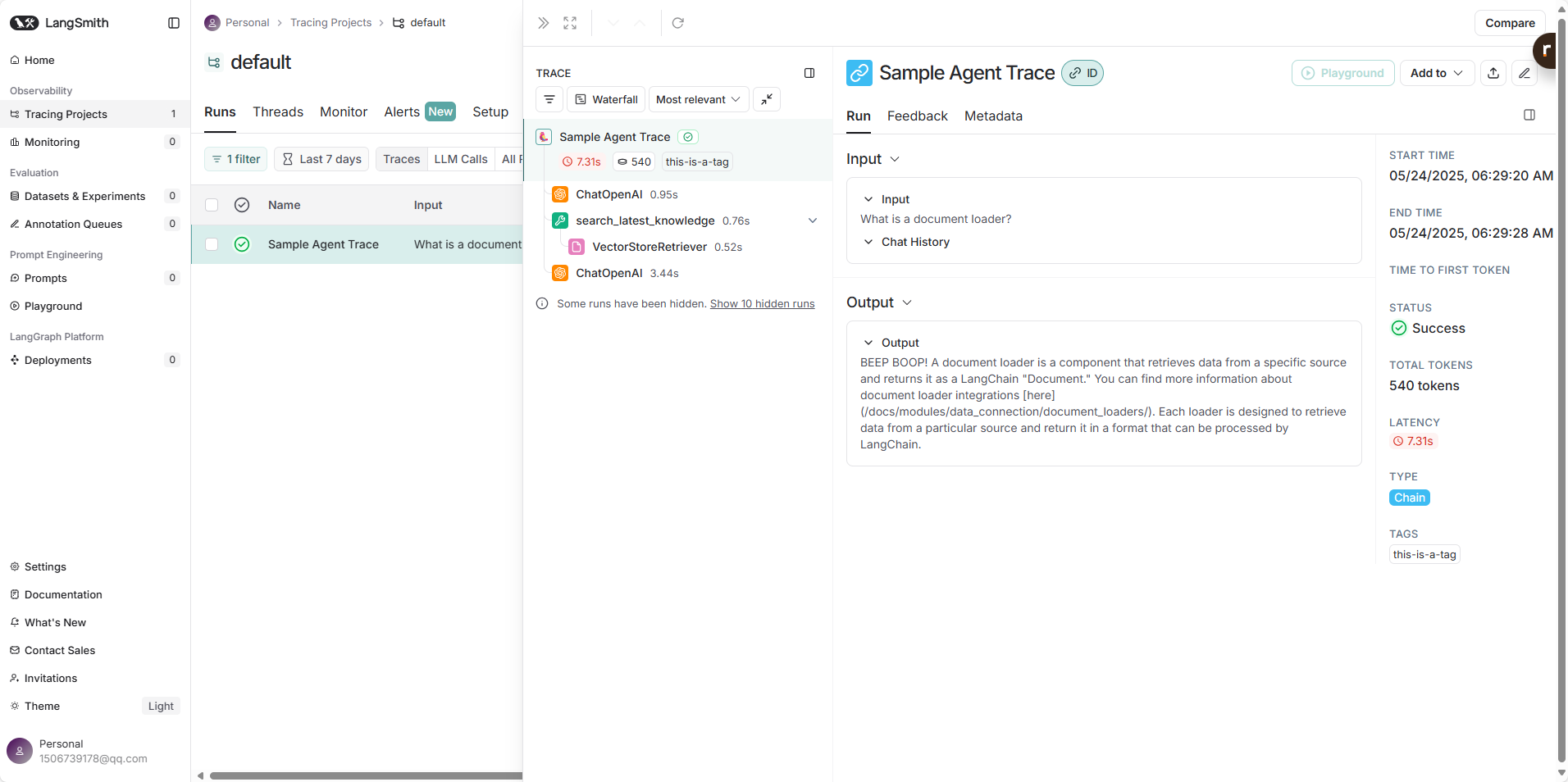Viewport: 1568px width, 782px height.
Task: Open the Personal account avatar at bottom
Action: click(20, 751)
